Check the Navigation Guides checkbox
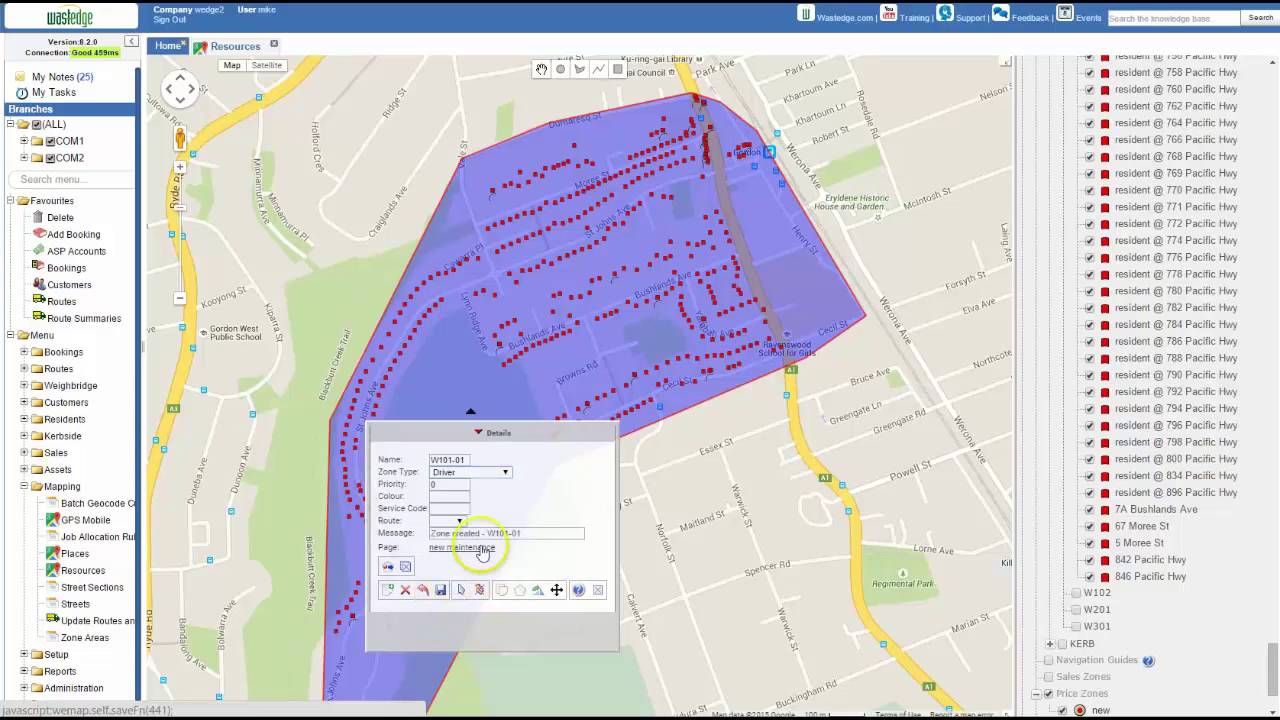The width and height of the screenshot is (1280, 720). [1048, 660]
